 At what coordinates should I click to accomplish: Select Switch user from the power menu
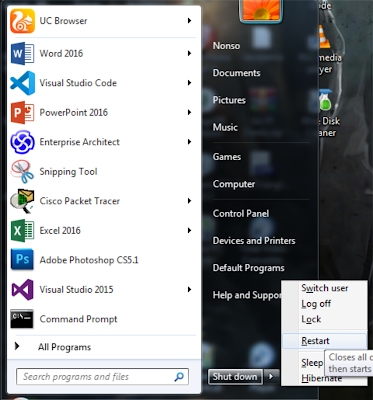point(325,288)
